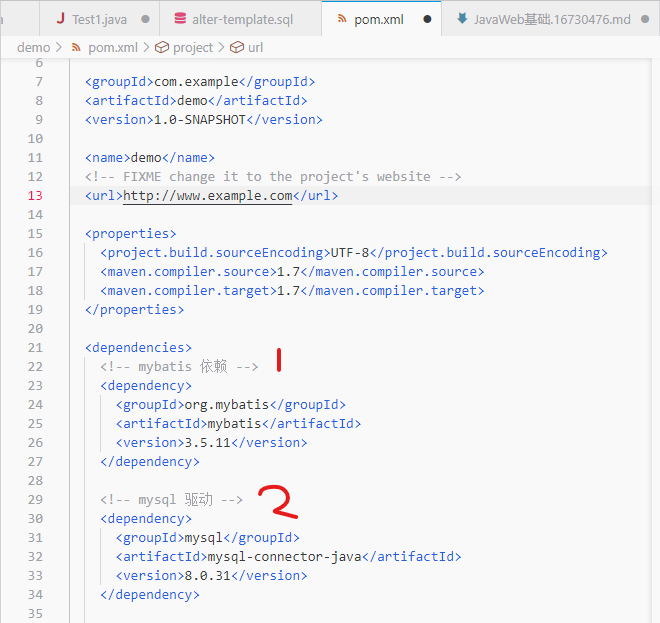Screen dimensions: 660x623
Task: Click mysql-connector-java artifactId value
Action: point(285,557)
